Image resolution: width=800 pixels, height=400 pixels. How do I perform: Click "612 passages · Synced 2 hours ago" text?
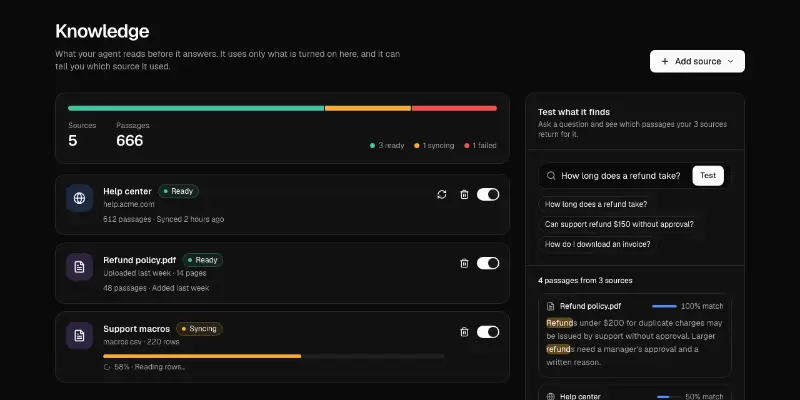[x=163, y=219]
